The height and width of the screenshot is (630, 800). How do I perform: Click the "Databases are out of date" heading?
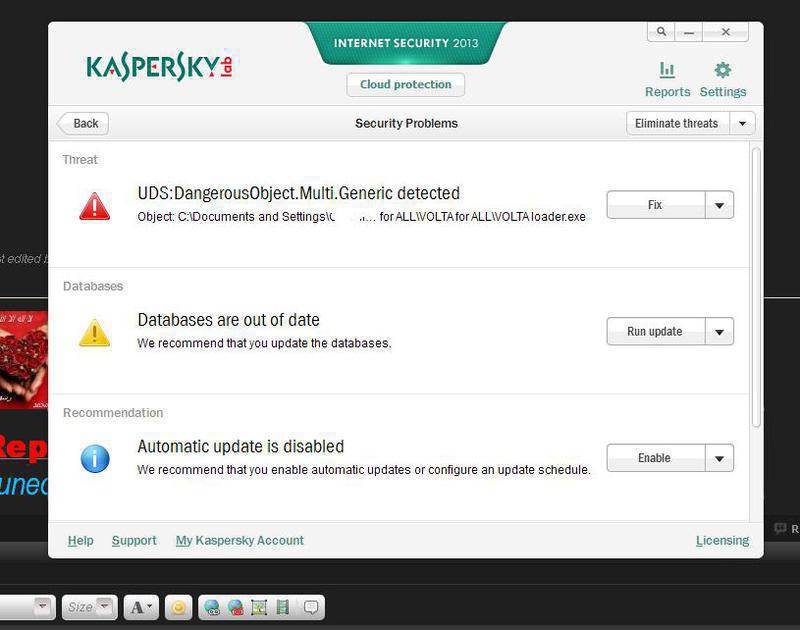click(229, 320)
